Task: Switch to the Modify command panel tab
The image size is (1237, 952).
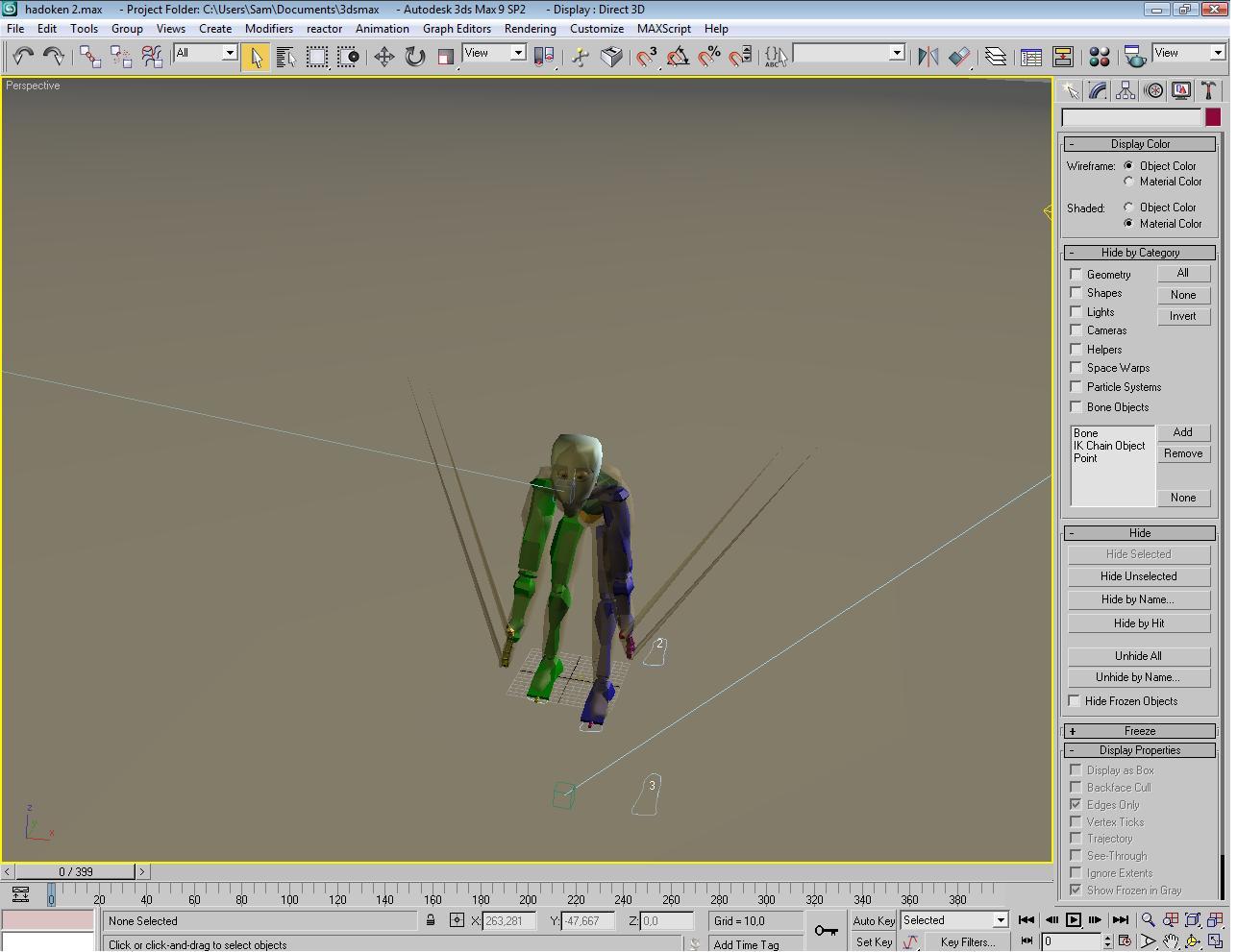Action: point(1098,91)
